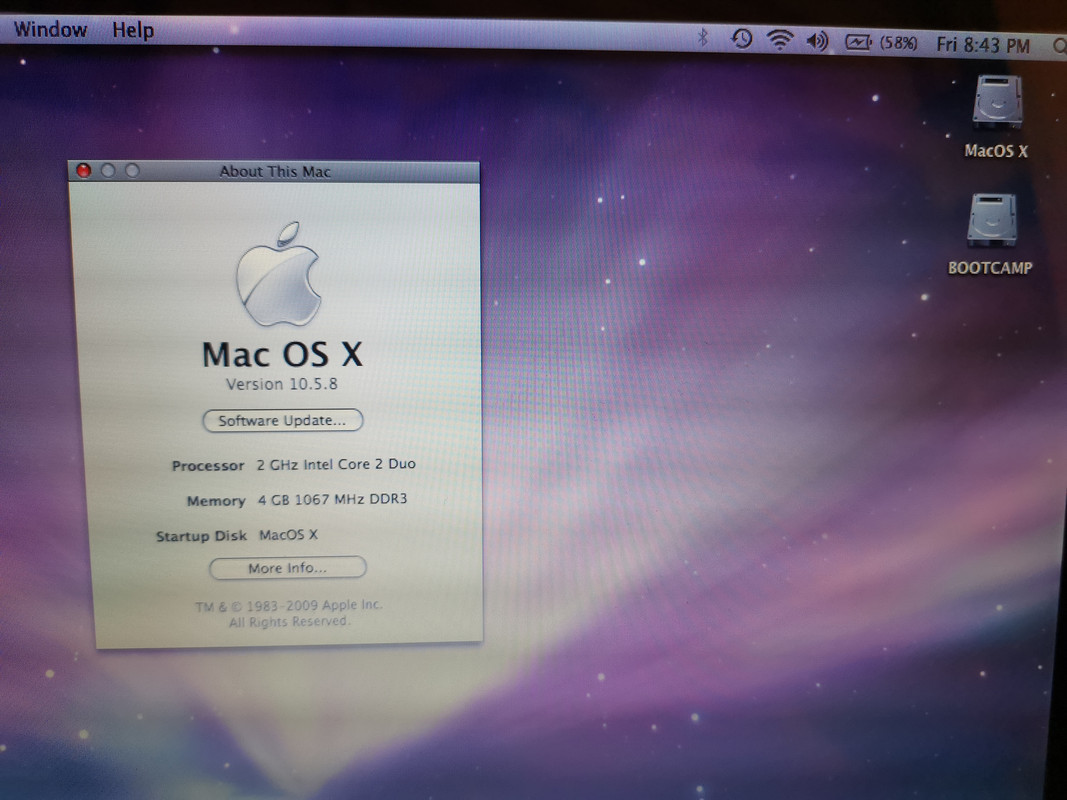Click the Memory label
1067x800 pixels.
tap(216, 501)
